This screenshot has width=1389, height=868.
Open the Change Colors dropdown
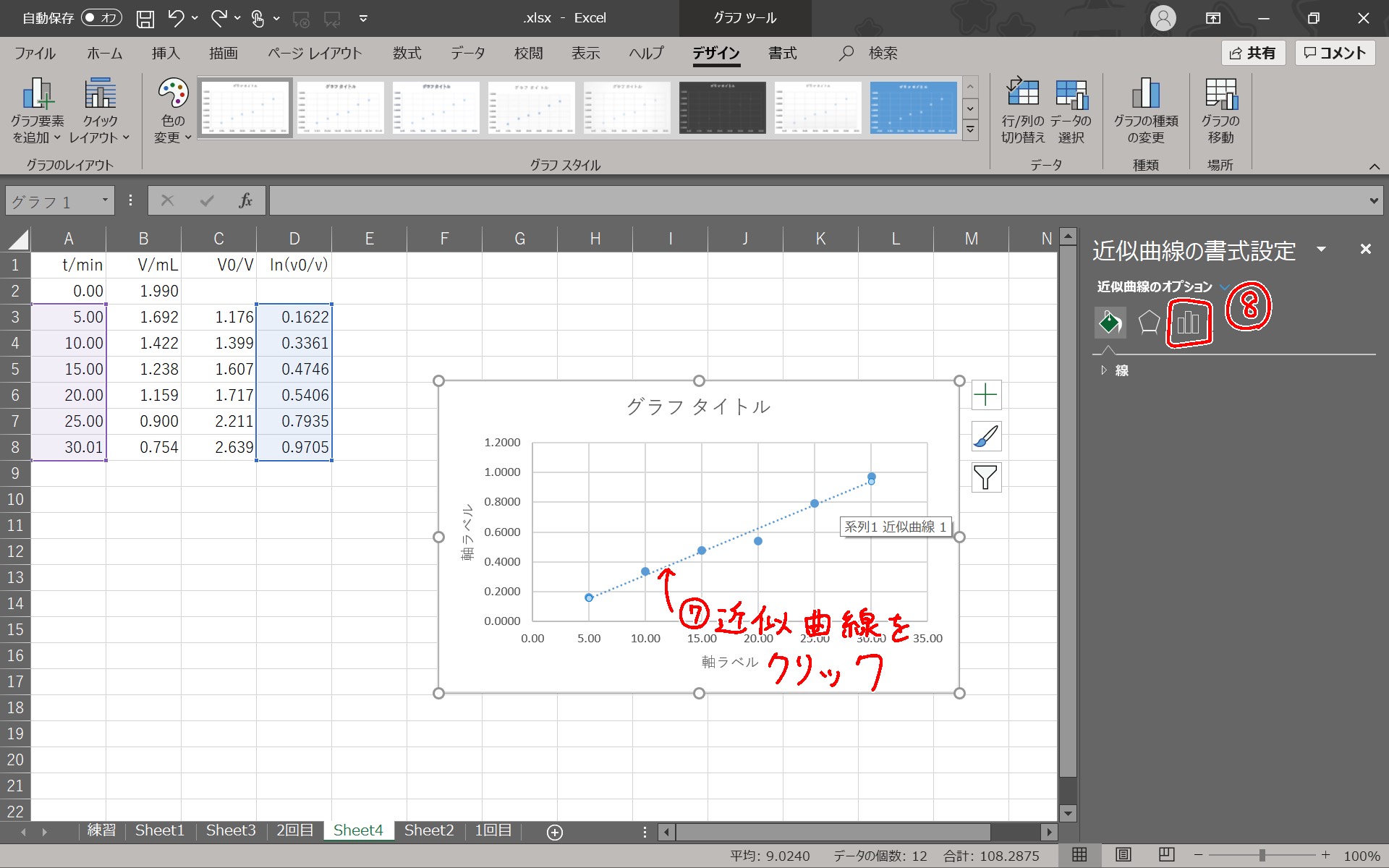[173, 110]
